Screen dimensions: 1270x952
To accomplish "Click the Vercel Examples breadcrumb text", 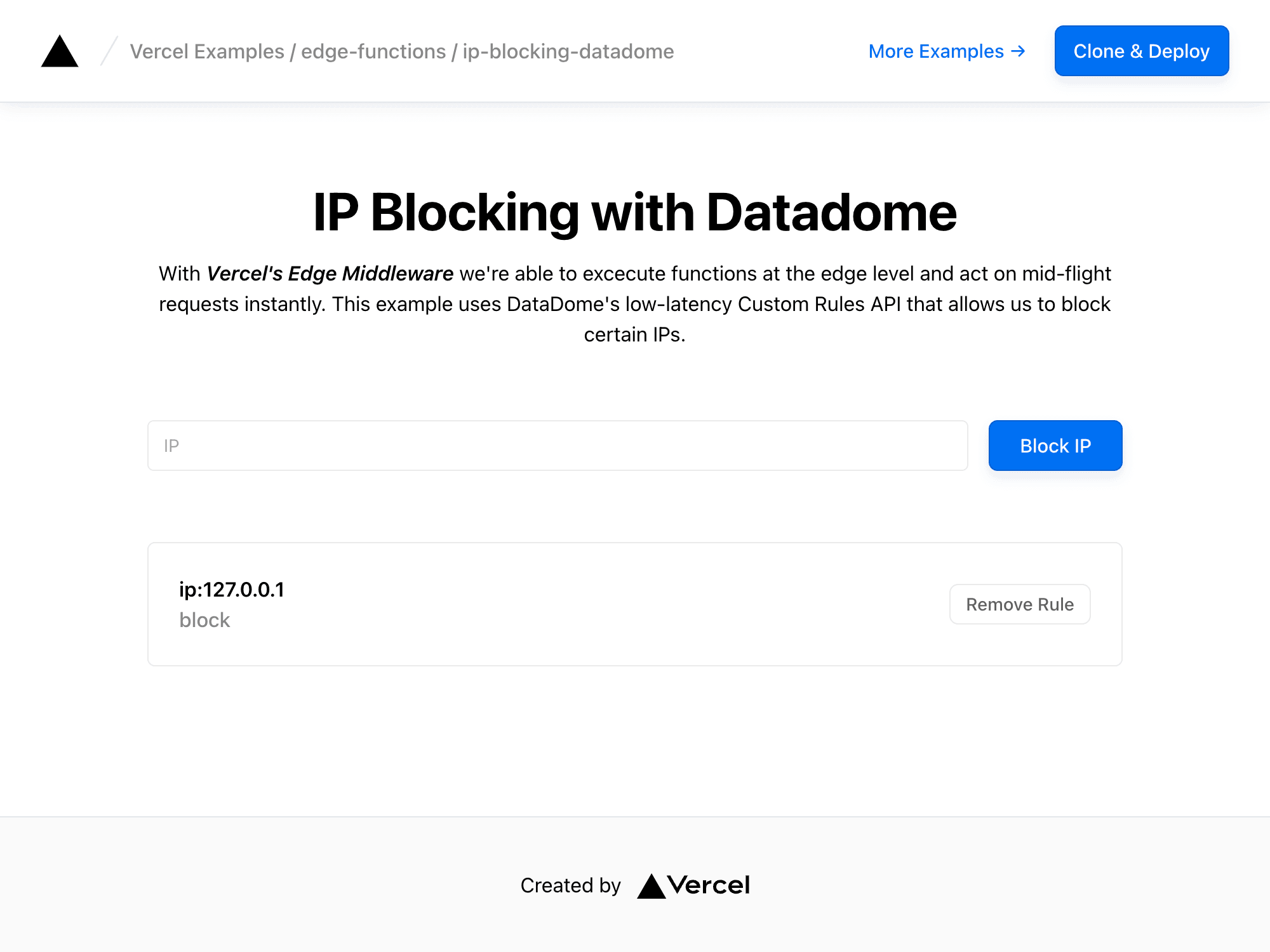I will tap(207, 51).
